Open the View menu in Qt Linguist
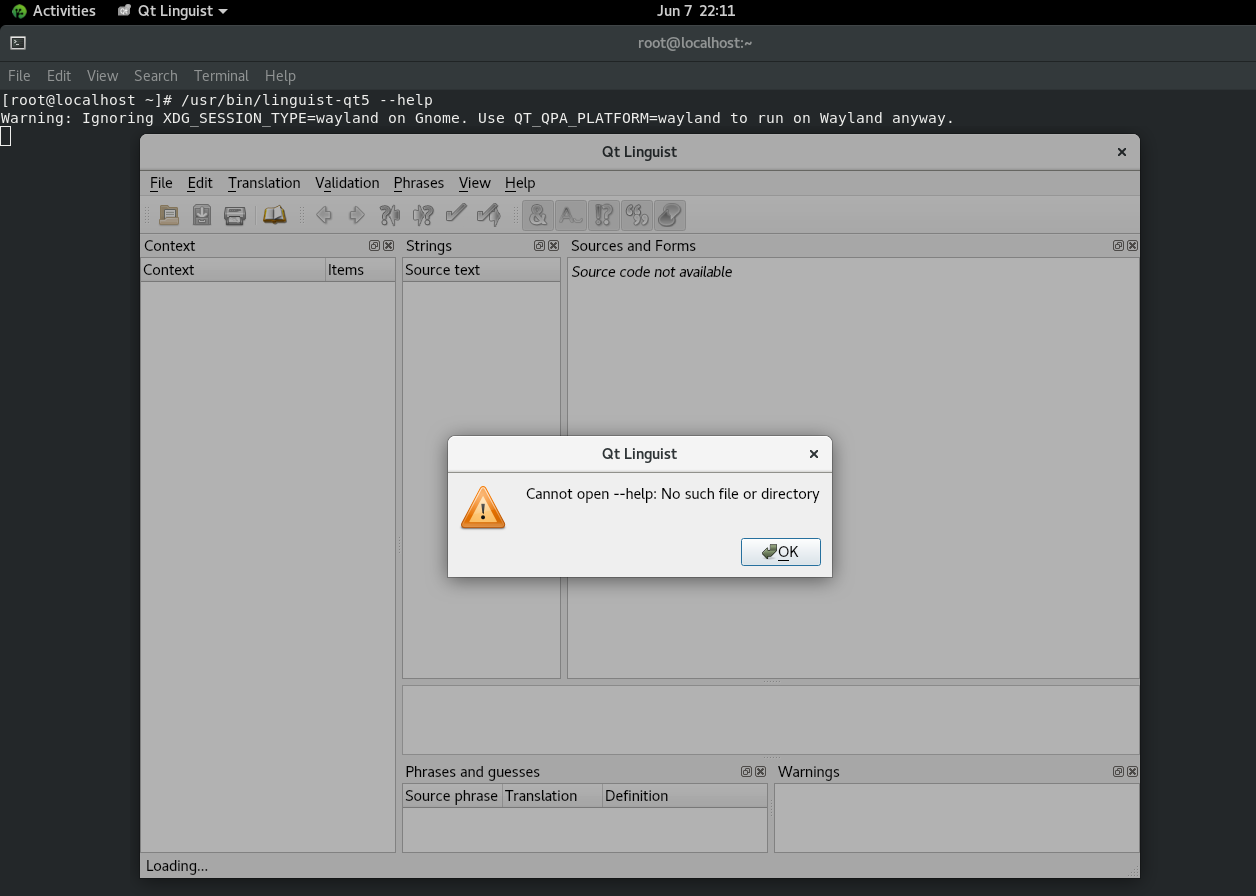Image resolution: width=1256 pixels, height=896 pixels. pyautogui.click(x=474, y=183)
